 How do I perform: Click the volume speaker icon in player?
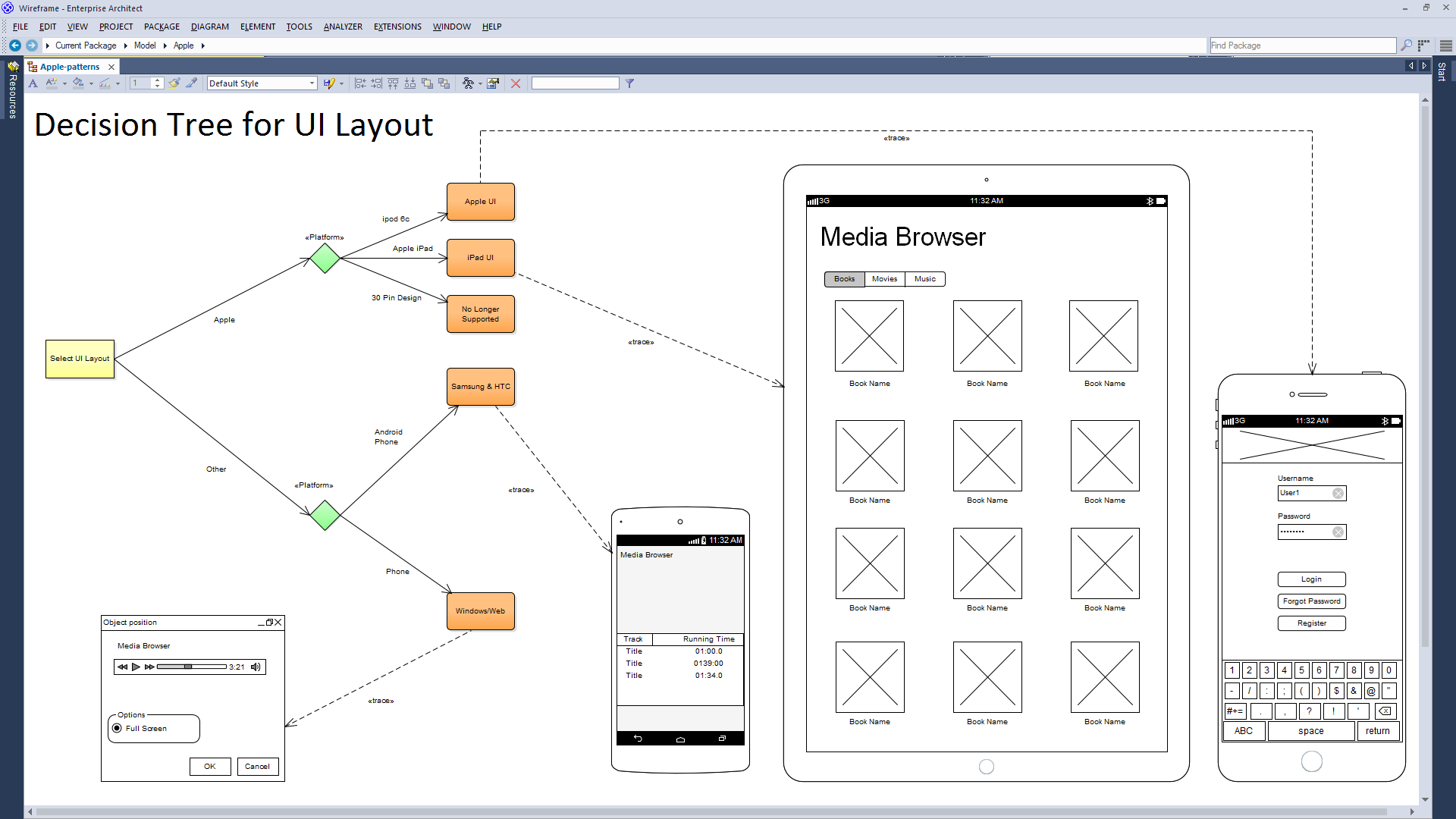[256, 667]
